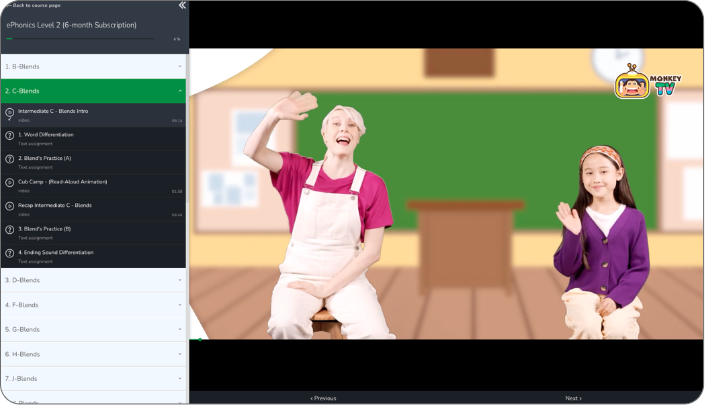This screenshot has width=705, height=405.
Task: Go to the Previous lesson
Action: click(x=323, y=398)
